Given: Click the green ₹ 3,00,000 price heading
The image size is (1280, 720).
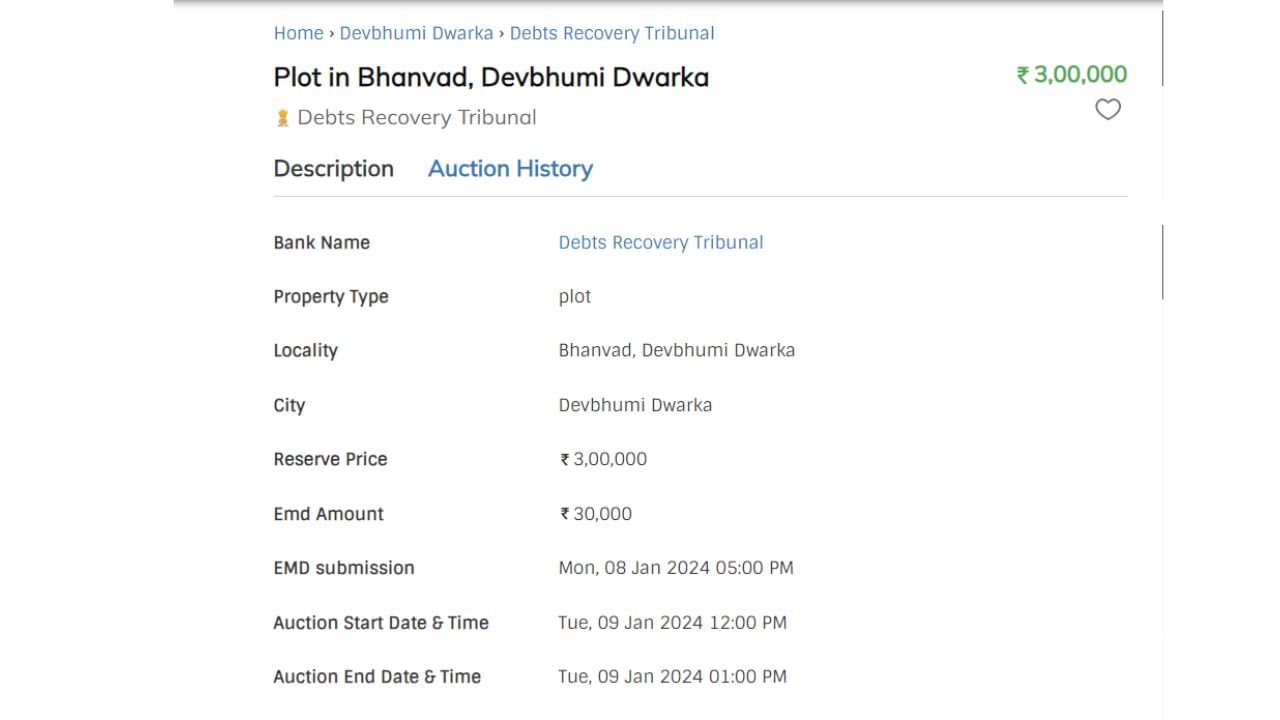Looking at the screenshot, I should (1071, 74).
